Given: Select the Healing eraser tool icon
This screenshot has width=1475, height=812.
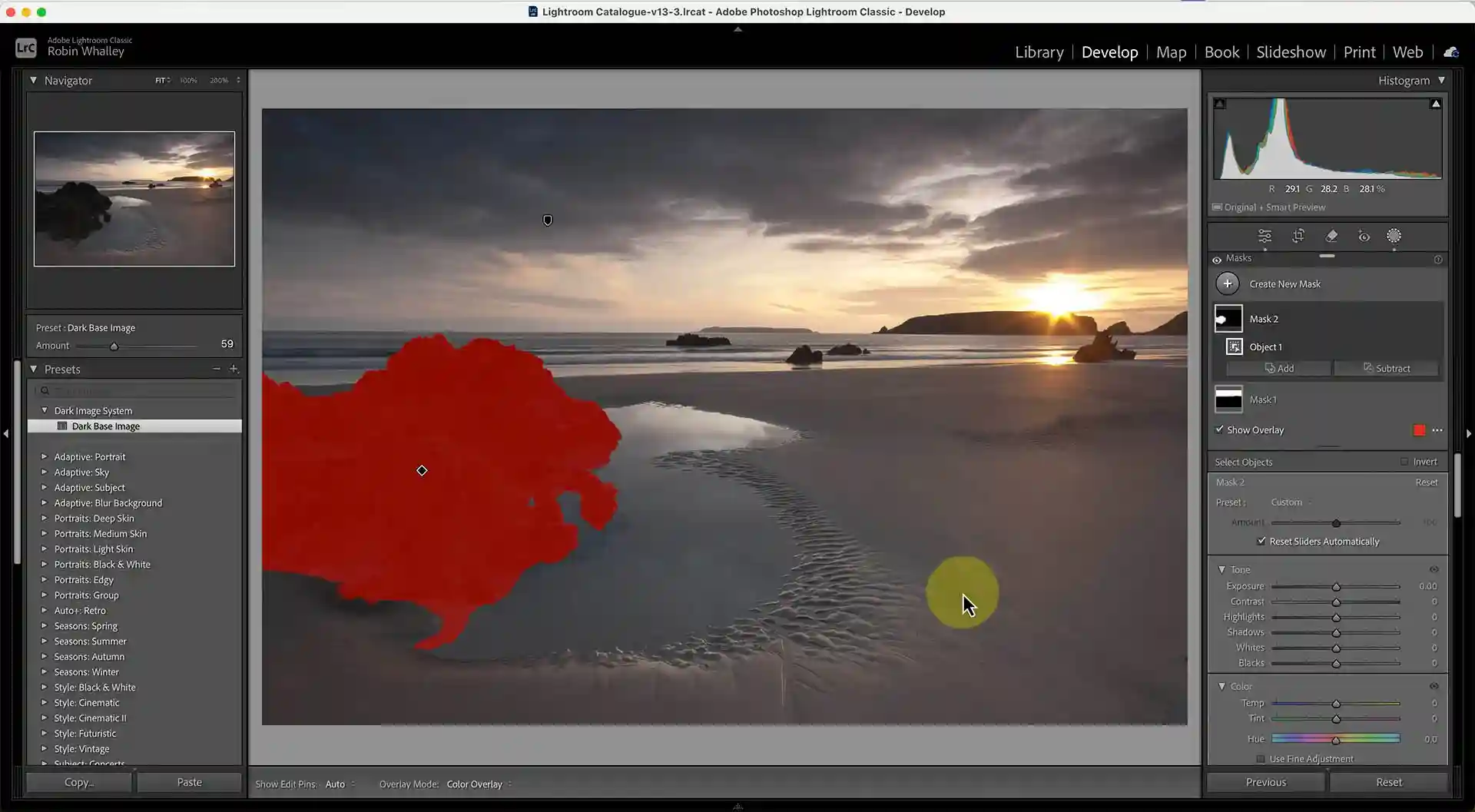Looking at the screenshot, I should 1331,236.
